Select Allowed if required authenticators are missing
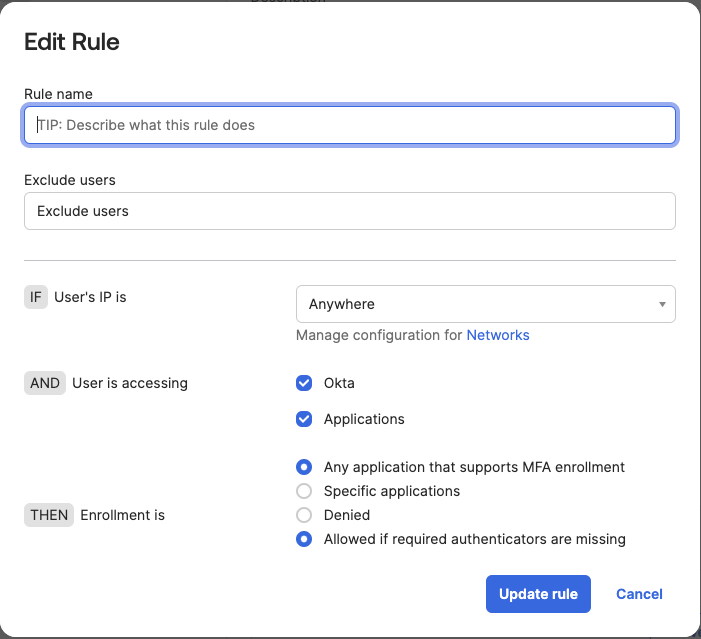The image size is (701, 639). (x=304, y=539)
